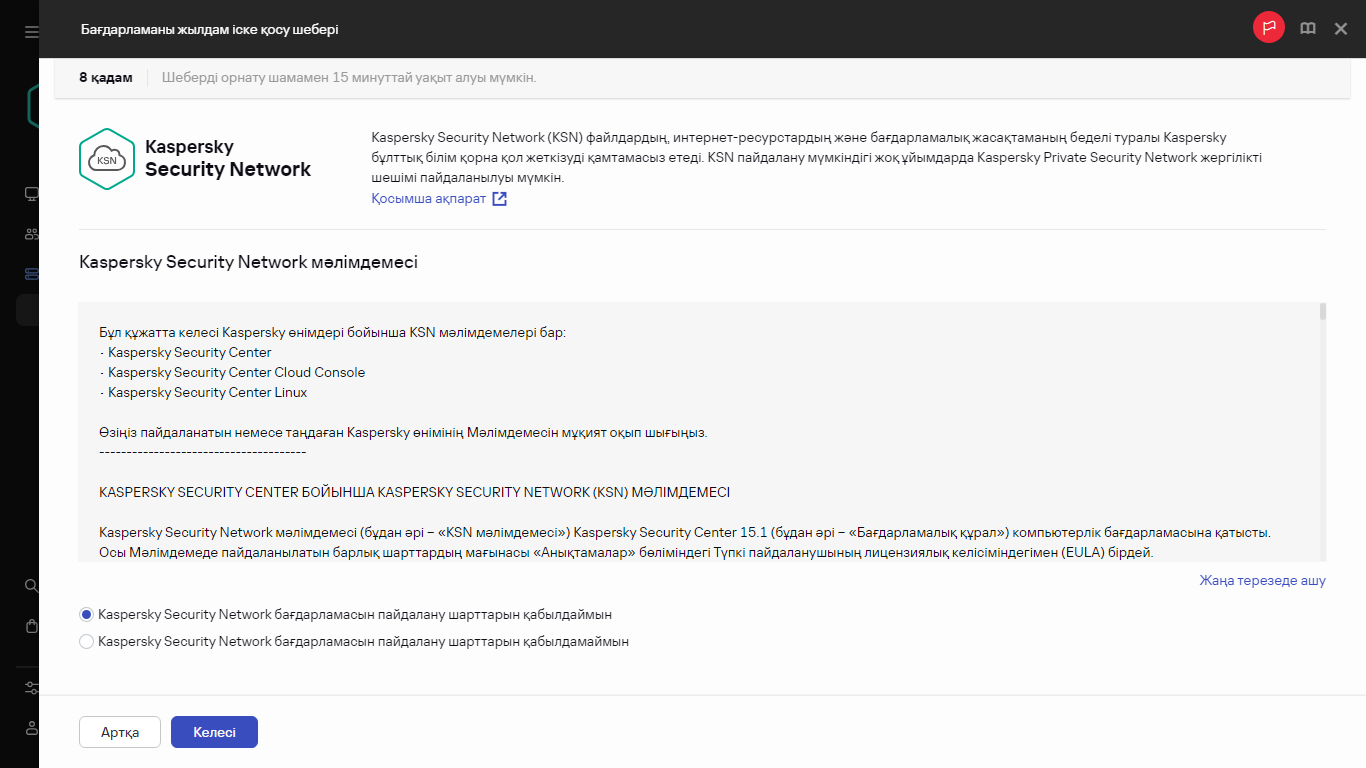
Task: Click the user account icon in sidebar
Action: point(31,728)
